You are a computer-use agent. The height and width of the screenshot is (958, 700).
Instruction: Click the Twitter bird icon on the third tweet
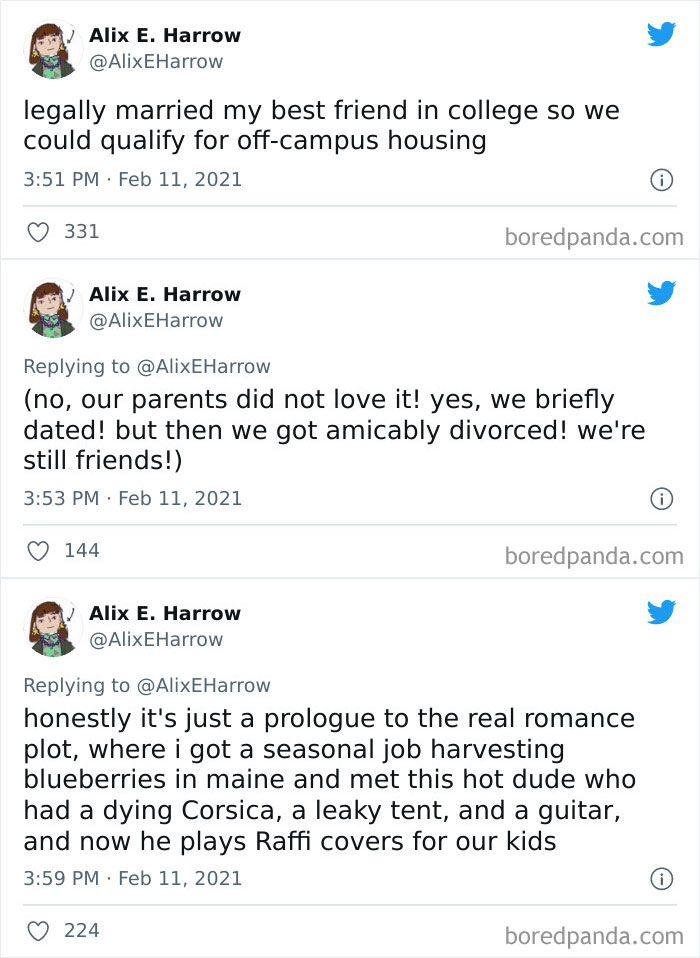pos(662,613)
